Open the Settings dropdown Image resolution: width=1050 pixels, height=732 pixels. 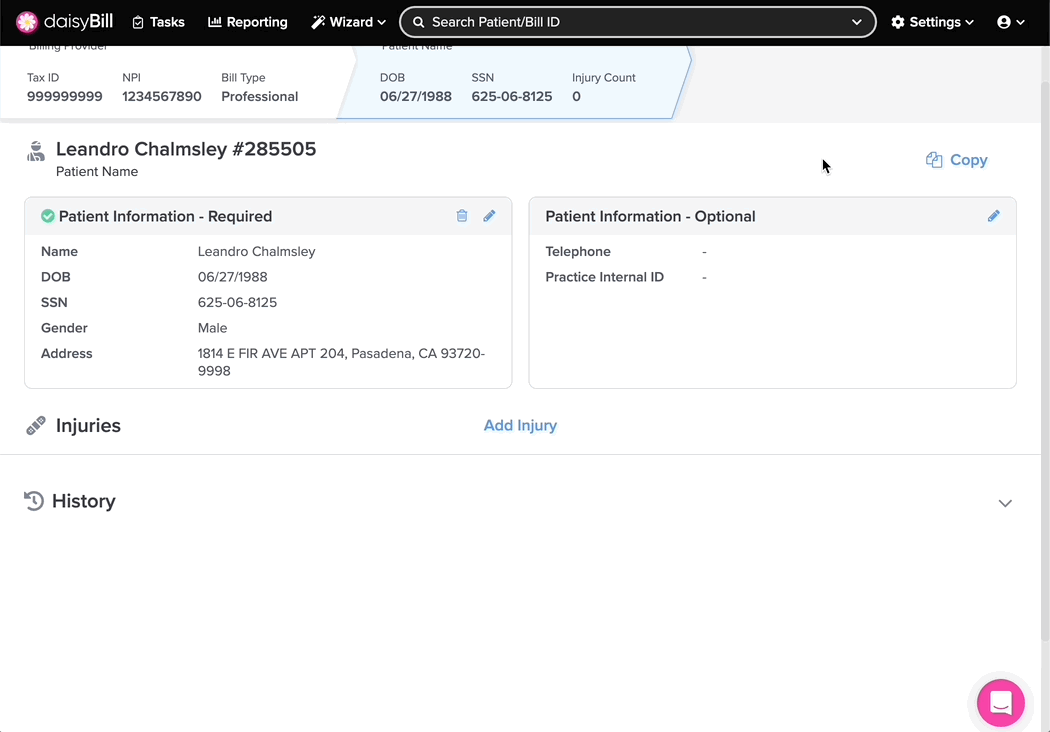tap(932, 22)
